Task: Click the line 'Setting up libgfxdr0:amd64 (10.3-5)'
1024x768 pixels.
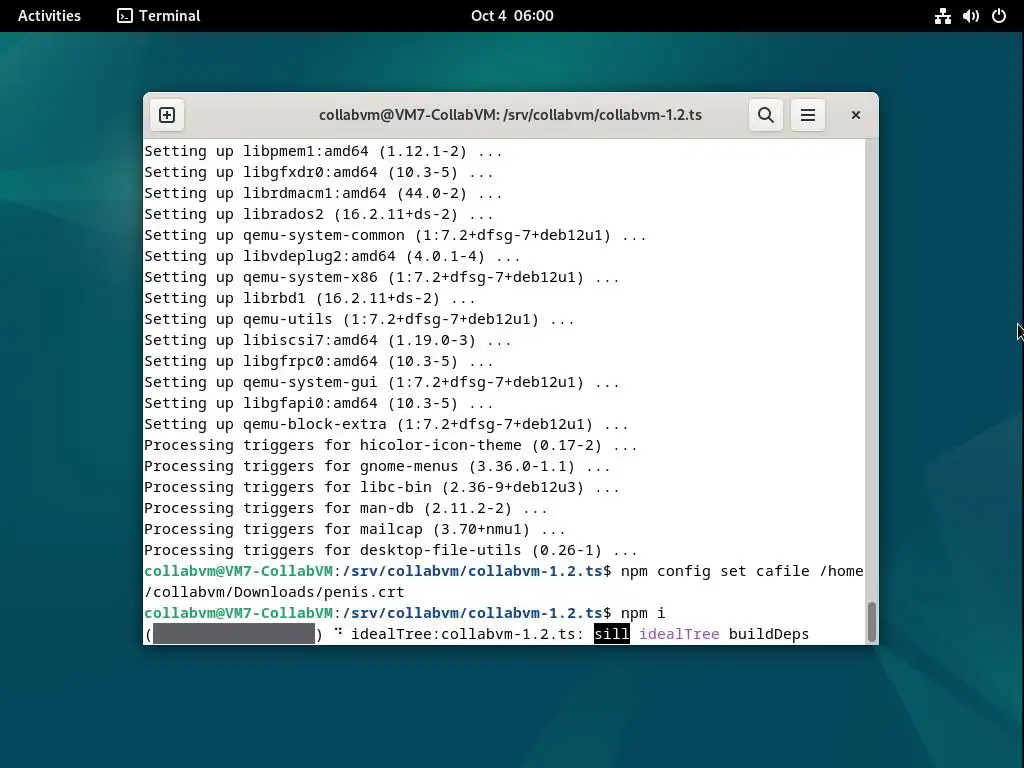Action: (319, 172)
